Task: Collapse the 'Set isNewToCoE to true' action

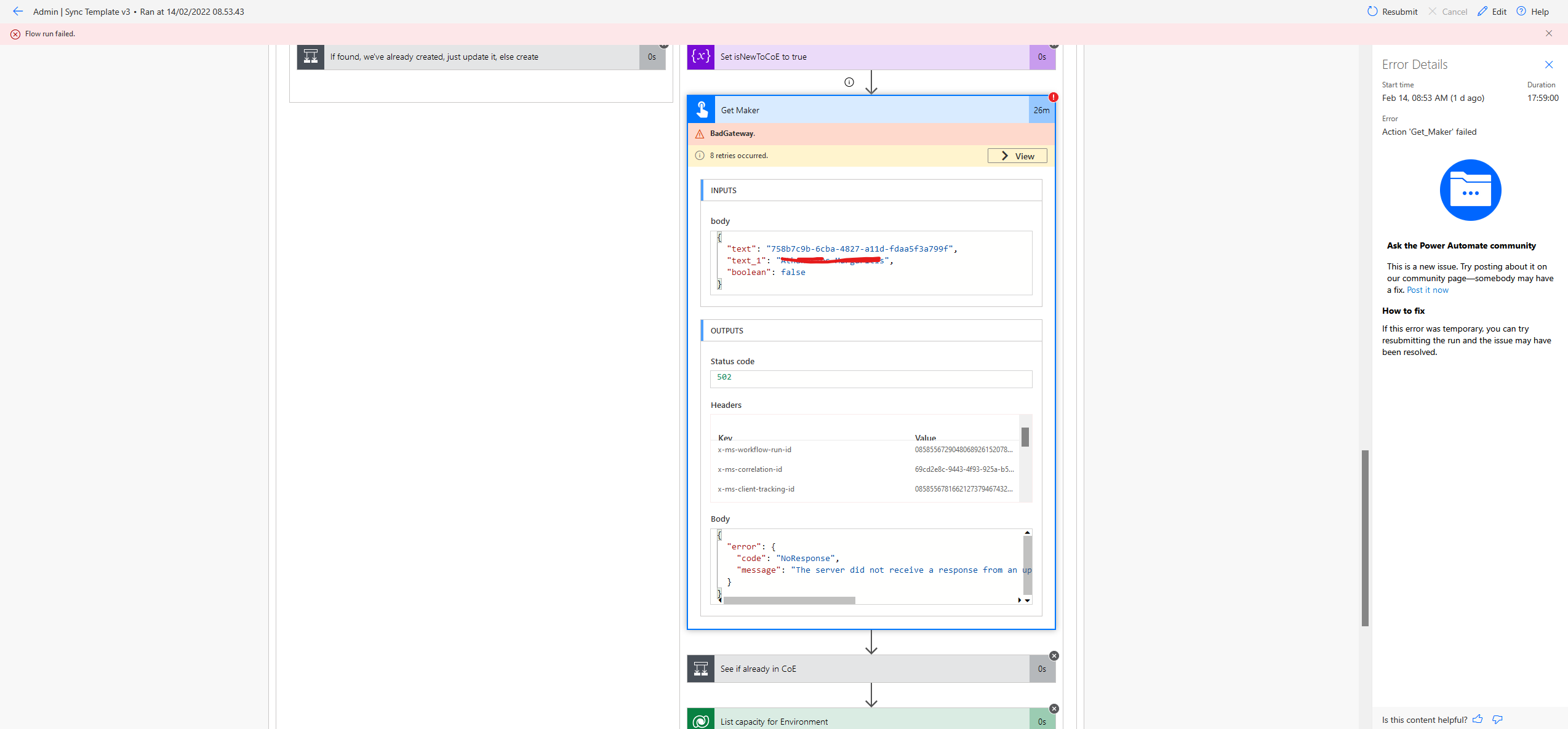Action: (x=1054, y=44)
